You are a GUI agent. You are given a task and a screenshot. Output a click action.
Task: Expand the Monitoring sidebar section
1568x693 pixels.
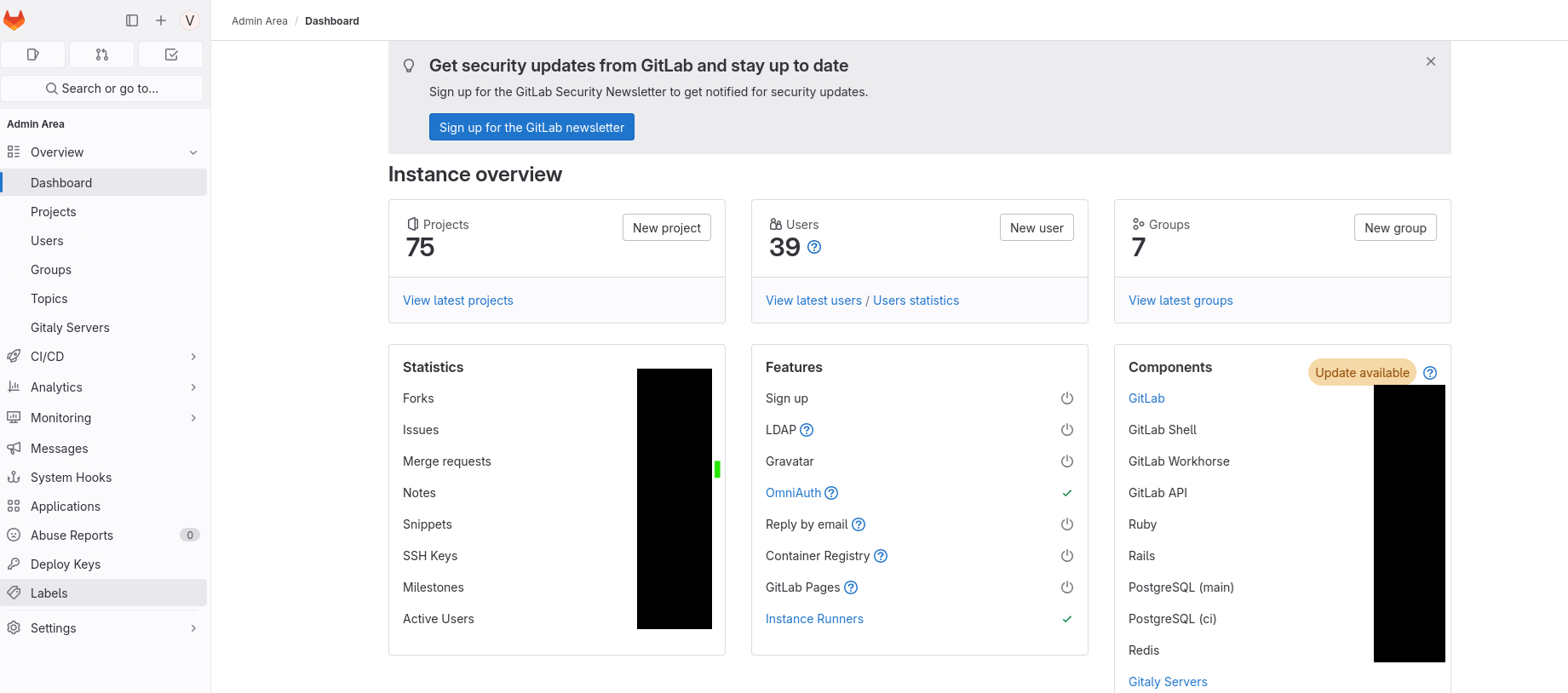click(x=193, y=418)
